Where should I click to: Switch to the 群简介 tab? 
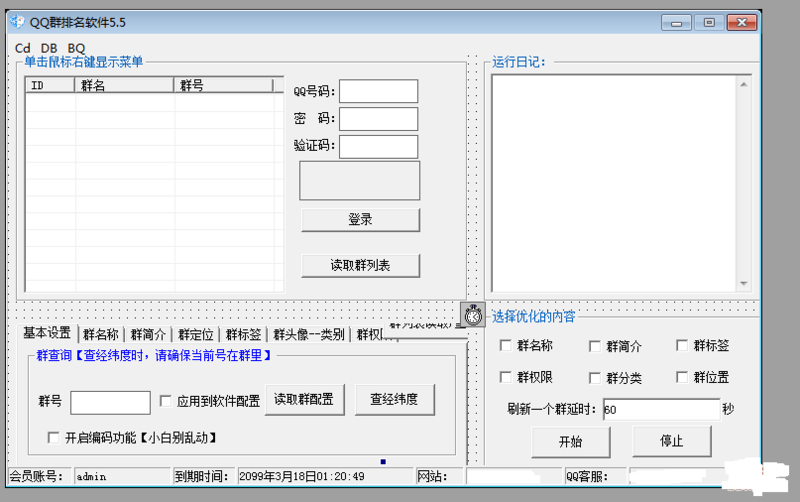[148, 335]
